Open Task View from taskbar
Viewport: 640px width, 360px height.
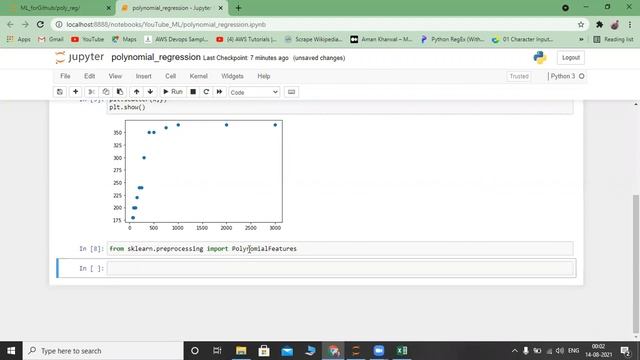click(217, 351)
